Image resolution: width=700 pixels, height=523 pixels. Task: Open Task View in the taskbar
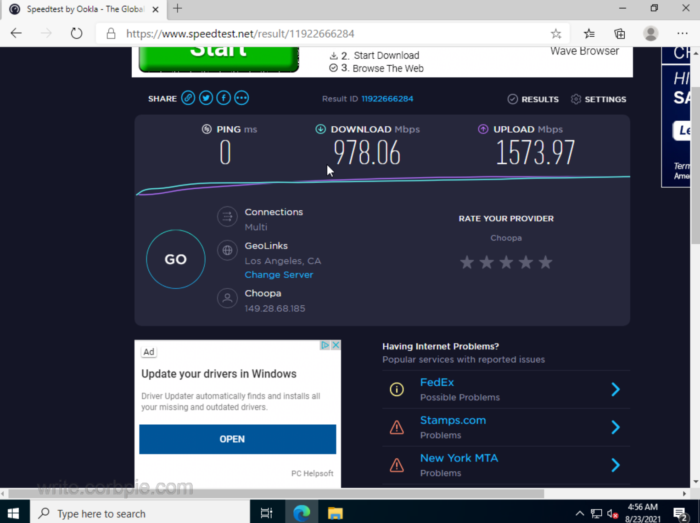coord(267,514)
